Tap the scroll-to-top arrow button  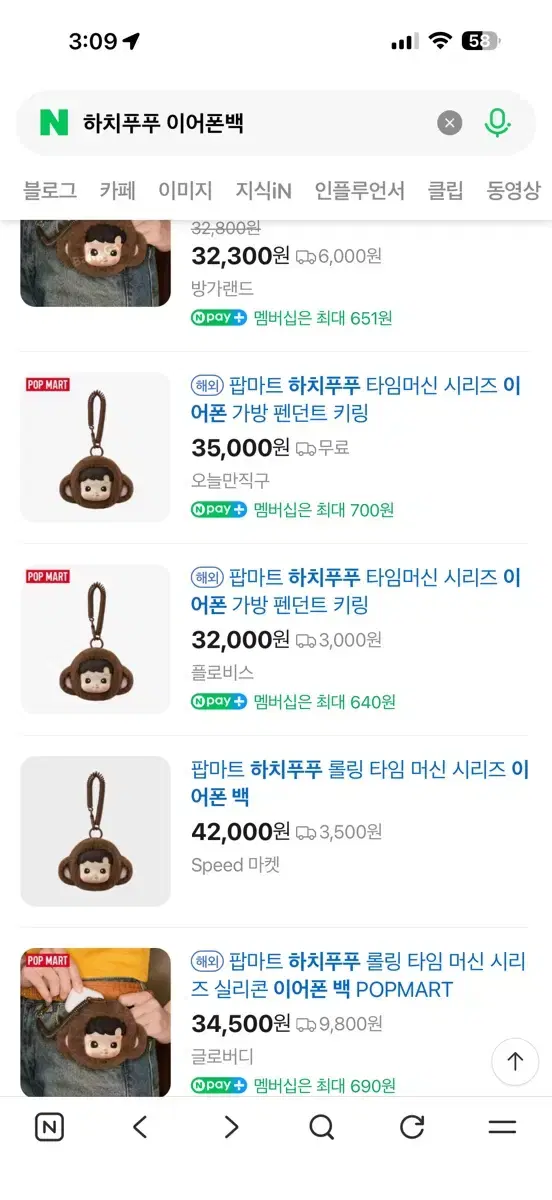point(515,1061)
